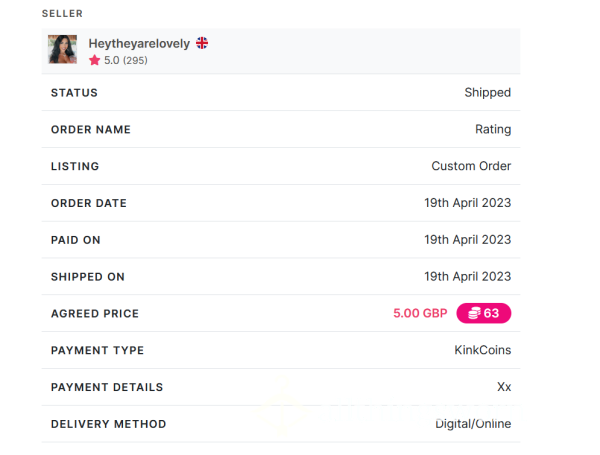600x455 pixels.
Task: Click the KinkCoins payment type value
Action: [483, 350]
